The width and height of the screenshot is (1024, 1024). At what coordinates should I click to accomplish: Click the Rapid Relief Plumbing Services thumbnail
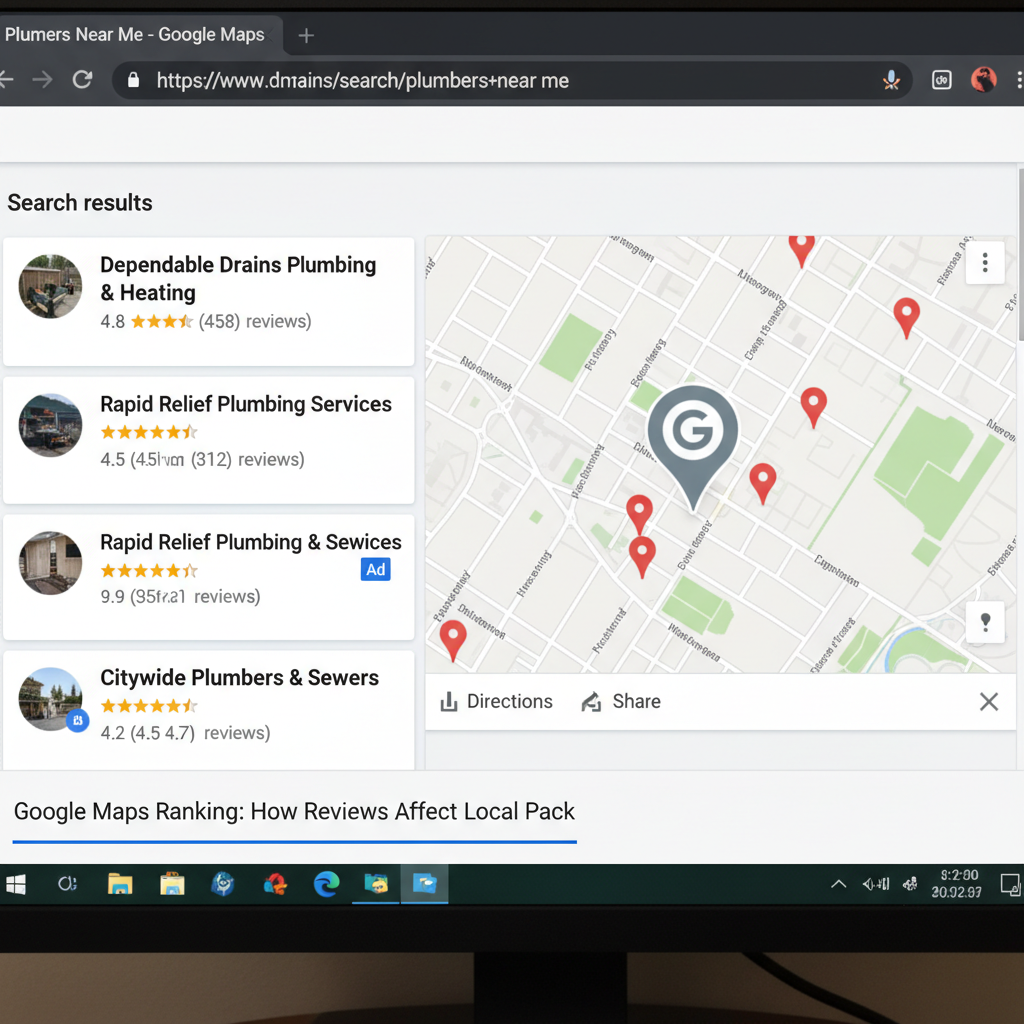[x=50, y=425]
